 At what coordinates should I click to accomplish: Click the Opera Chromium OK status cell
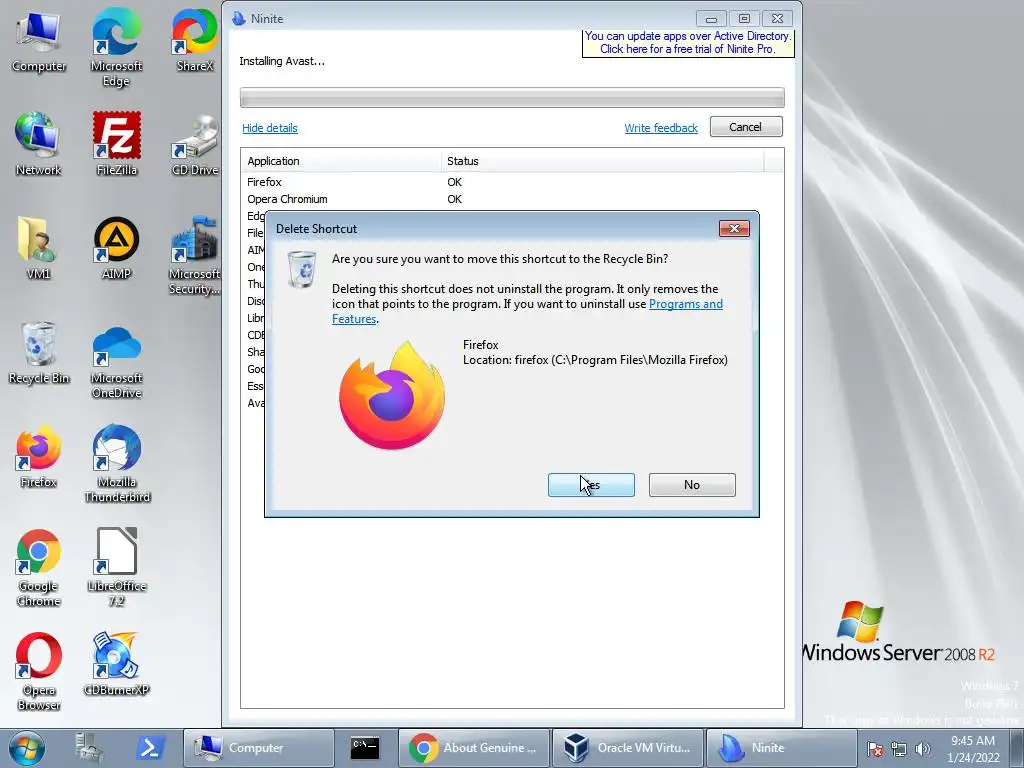coord(455,199)
